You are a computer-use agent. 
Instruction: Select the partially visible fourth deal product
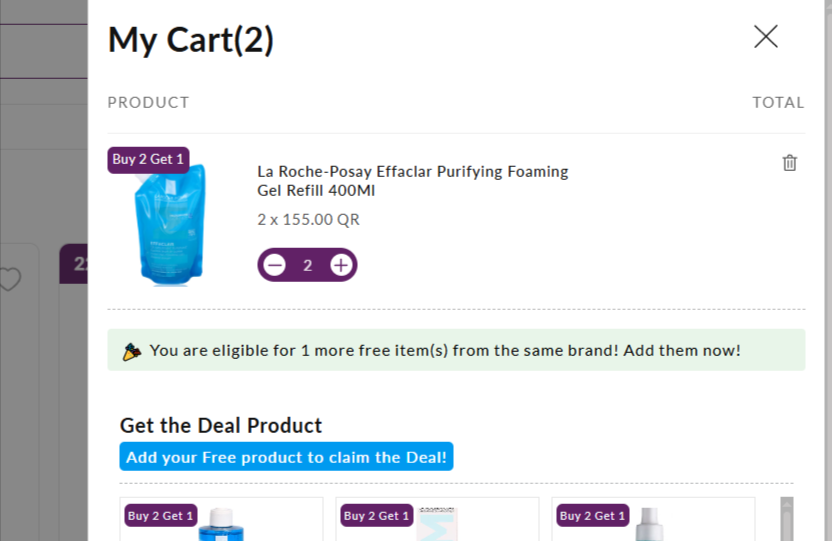(787, 520)
